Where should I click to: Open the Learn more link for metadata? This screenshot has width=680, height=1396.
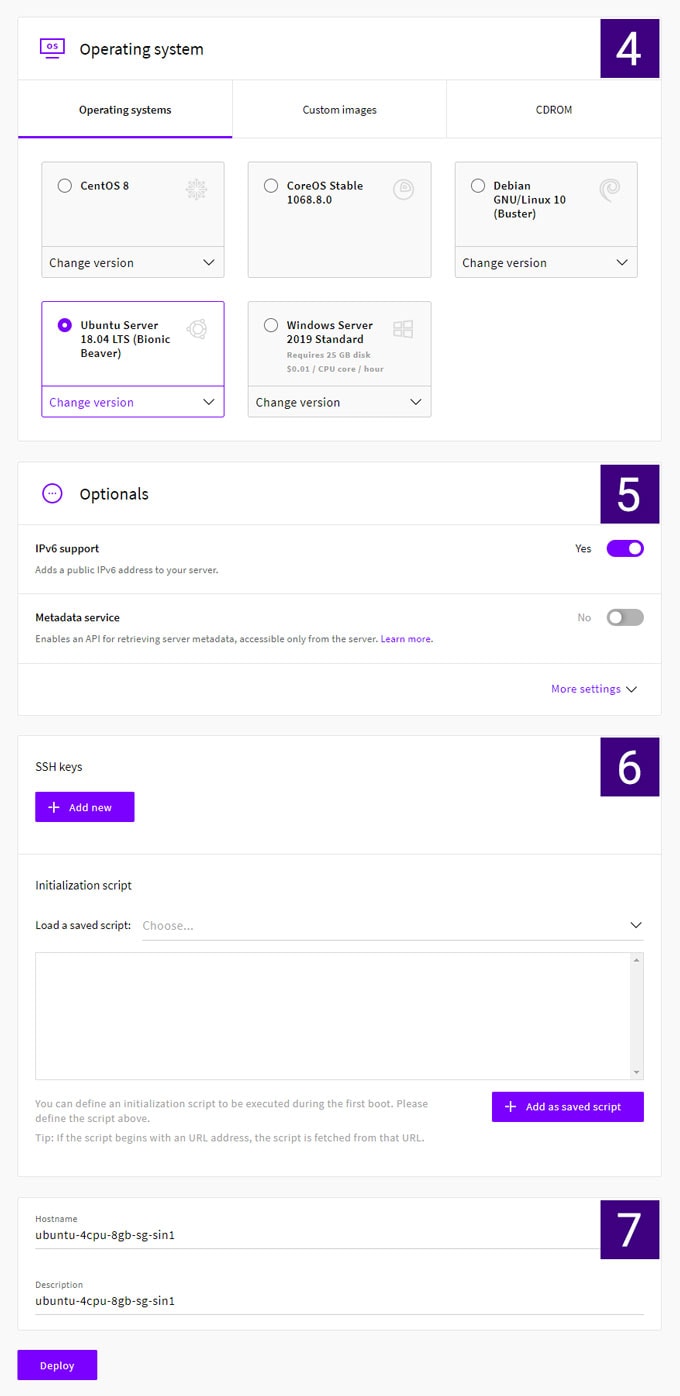pos(405,638)
